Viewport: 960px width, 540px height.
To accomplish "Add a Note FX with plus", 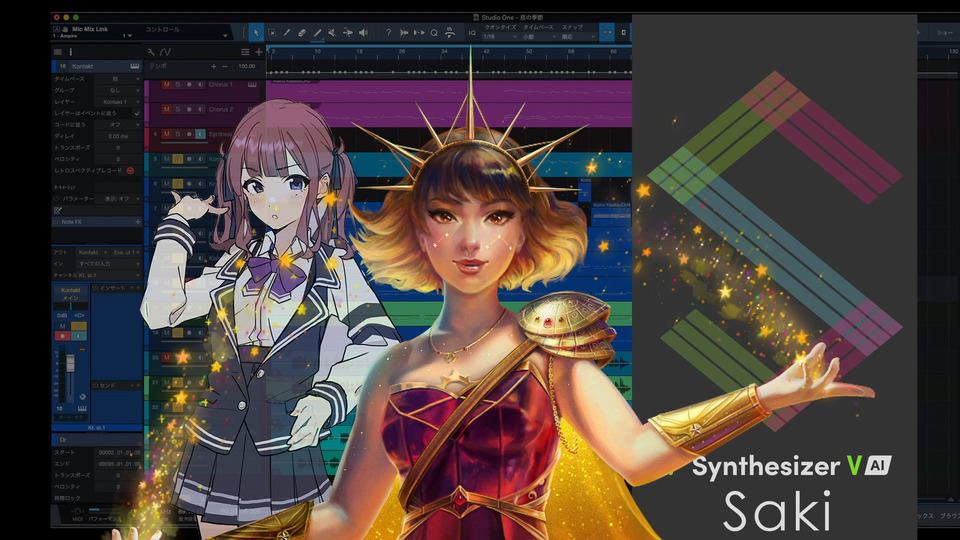I will tap(138, 222).
